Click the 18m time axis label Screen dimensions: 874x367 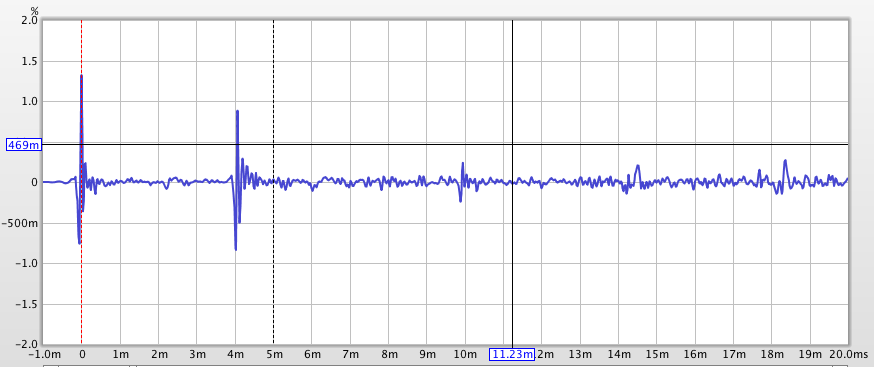772,355
